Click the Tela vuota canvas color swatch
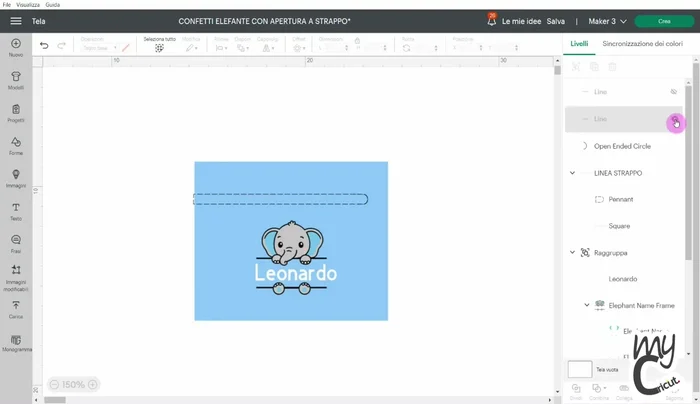Image resolution: width=700 pixels, height=404 pixels. click(580, 369)
